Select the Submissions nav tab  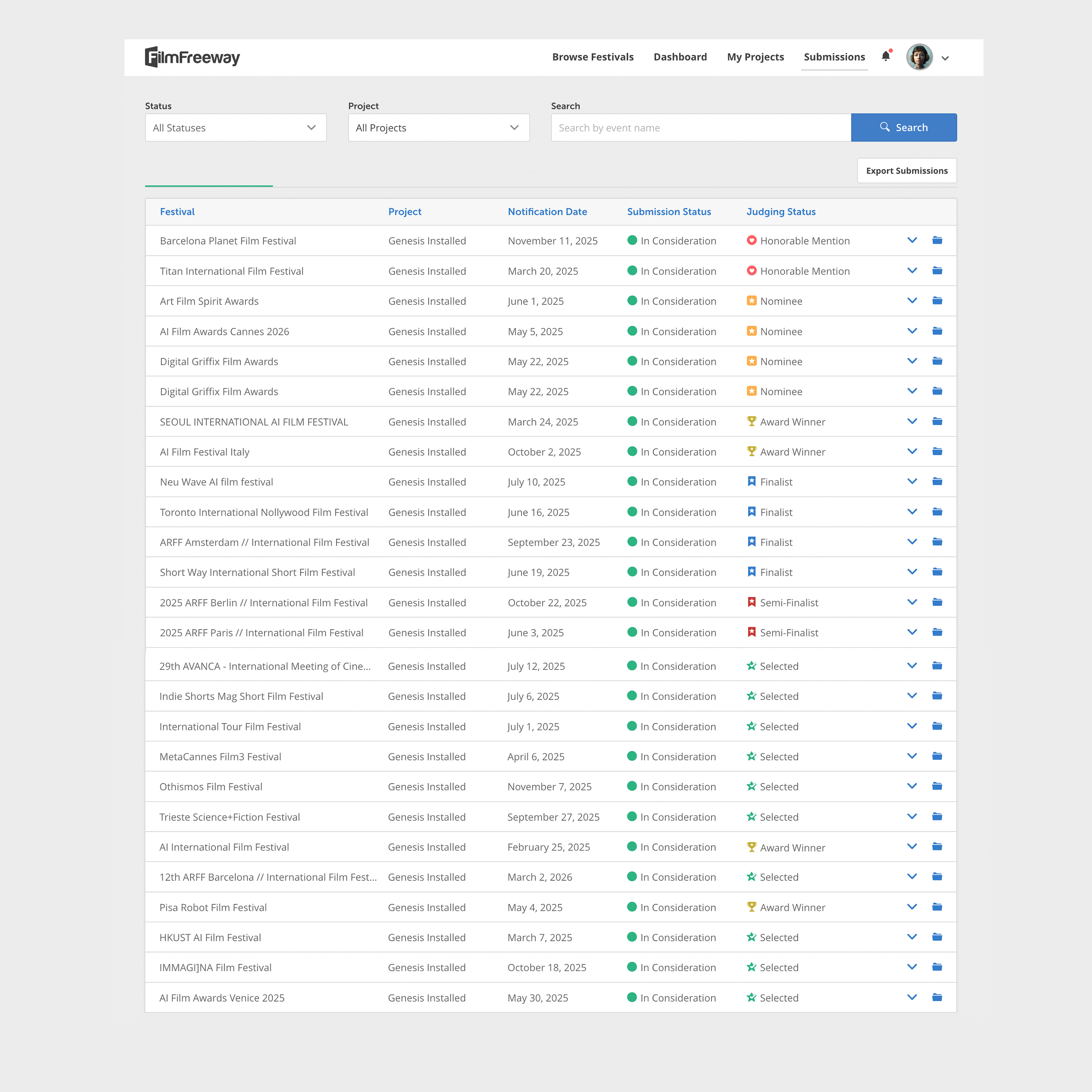pos(834,57)
